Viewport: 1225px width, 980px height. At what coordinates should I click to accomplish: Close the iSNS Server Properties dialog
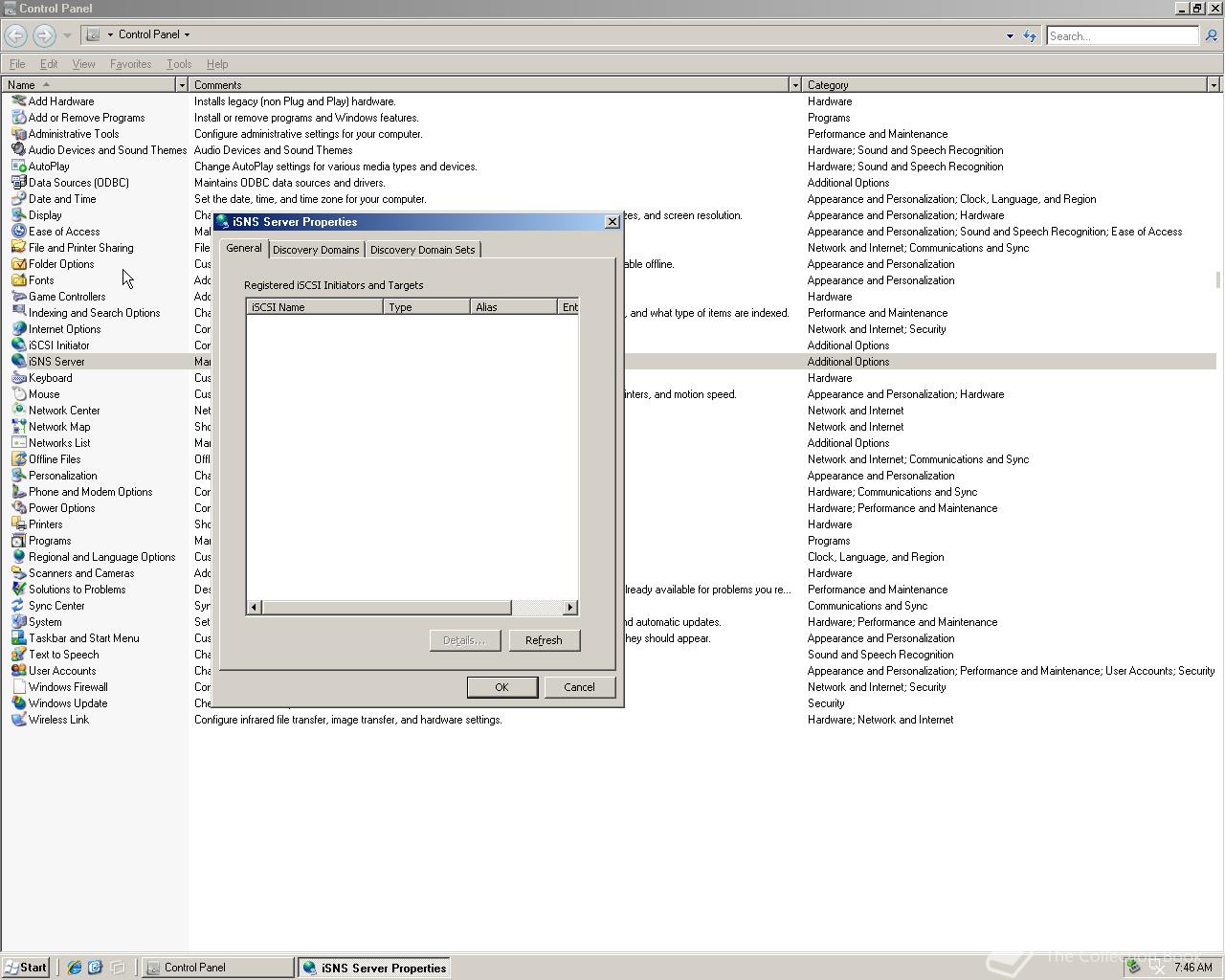[612, 222]
